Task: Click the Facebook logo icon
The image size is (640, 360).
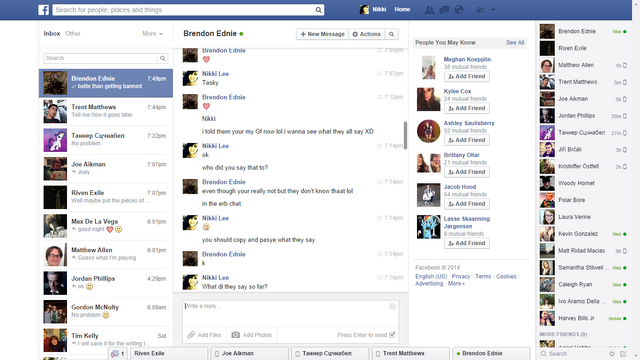Action: click(x=44, y=10)
